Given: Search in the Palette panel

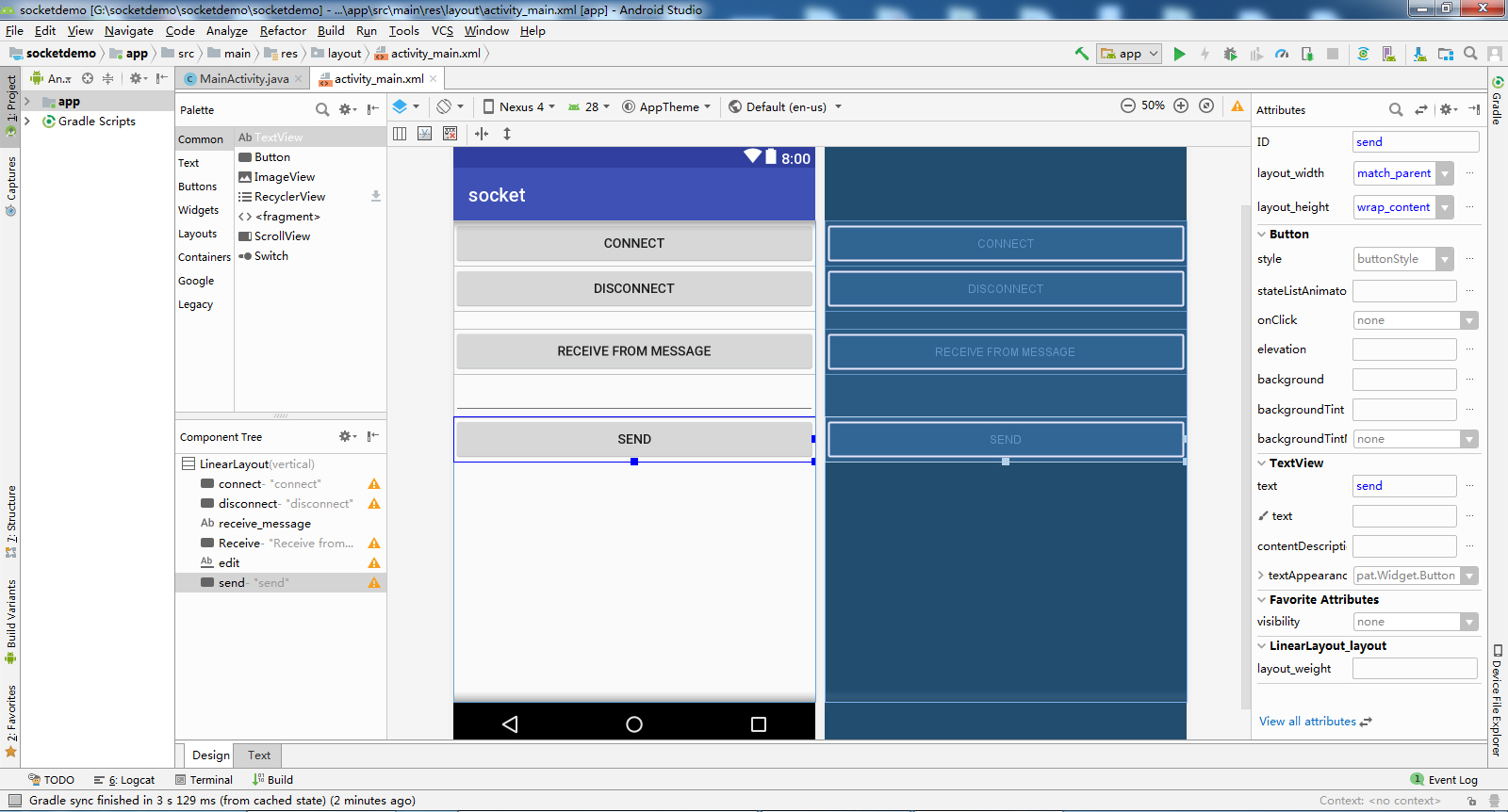Looking at the screenshot, I should pyautogui.click(x=322, y=109).
